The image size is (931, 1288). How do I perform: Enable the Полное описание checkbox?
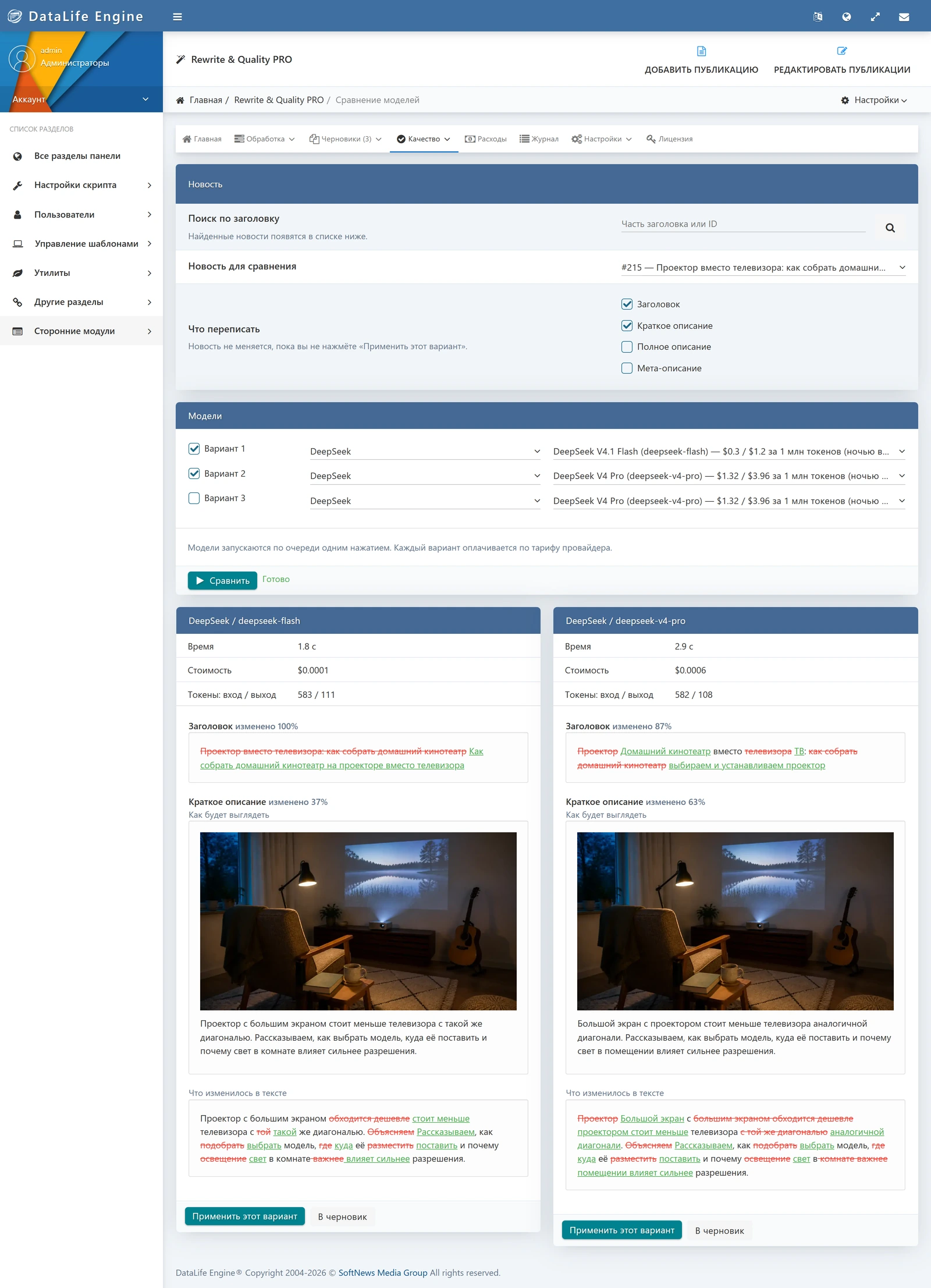627,347
